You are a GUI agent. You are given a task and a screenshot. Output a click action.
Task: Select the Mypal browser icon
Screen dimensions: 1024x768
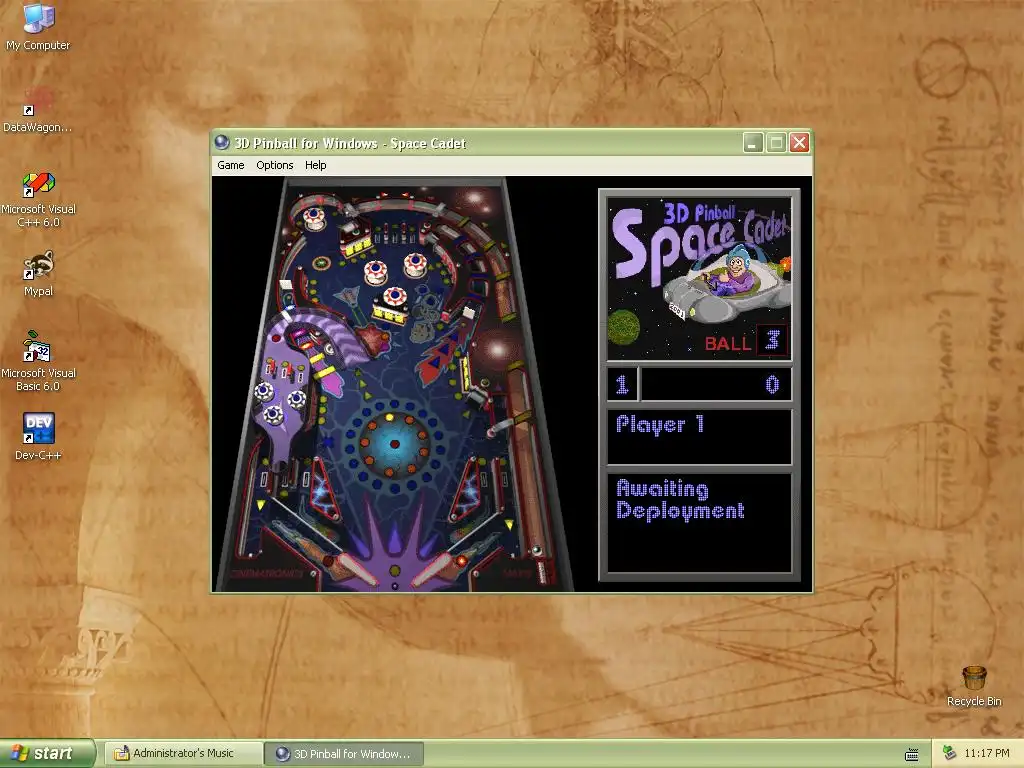click(38, 273)
